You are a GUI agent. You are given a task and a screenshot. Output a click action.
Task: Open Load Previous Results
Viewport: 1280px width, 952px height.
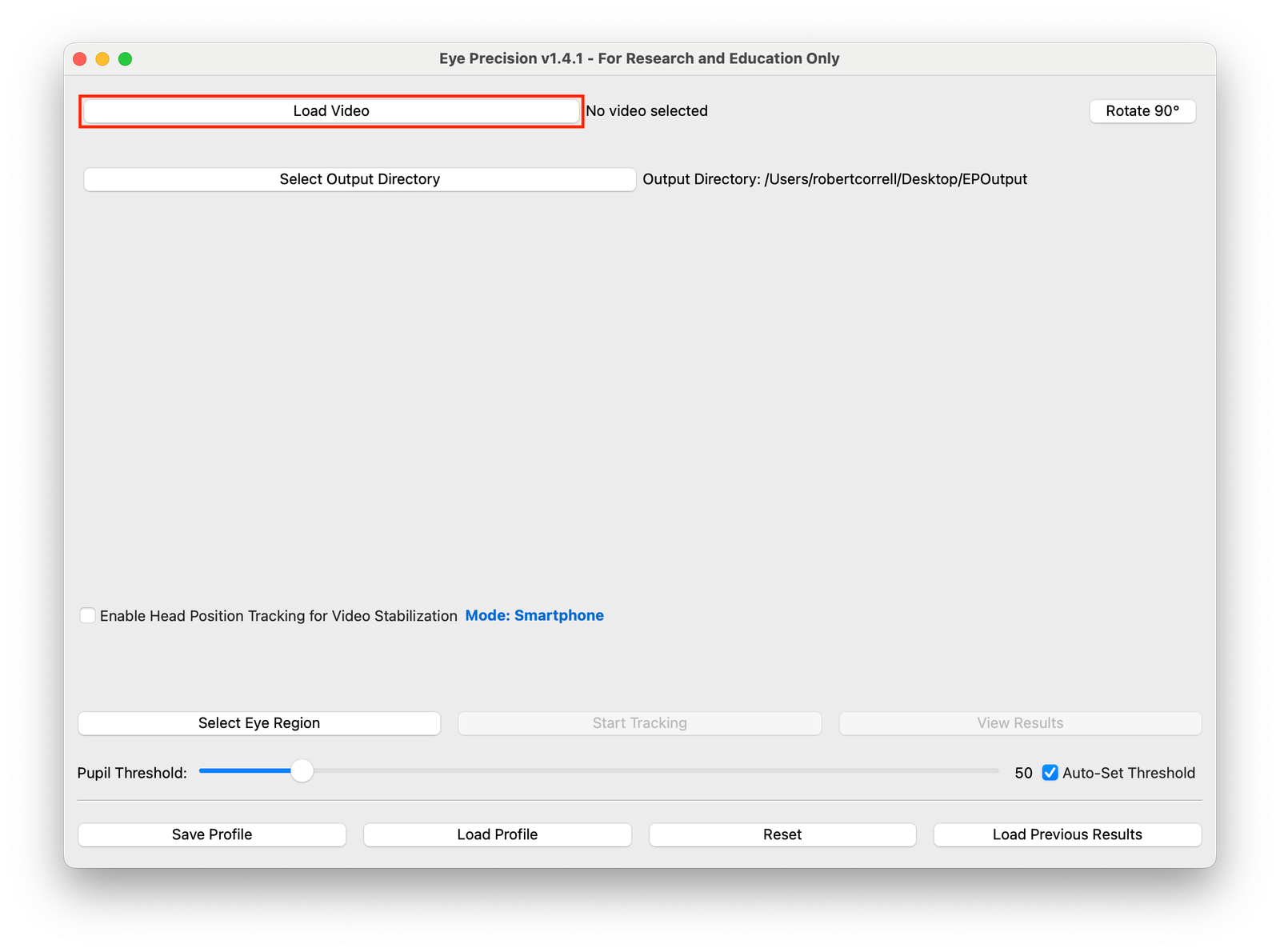1066,834
